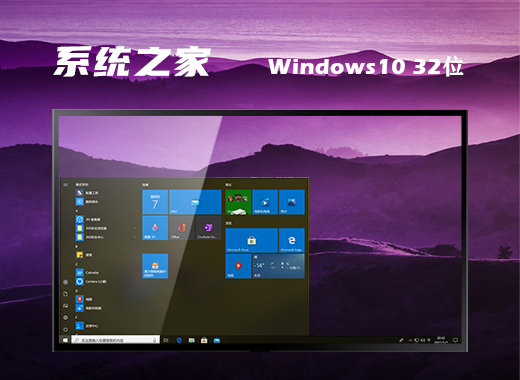Click the user account avatar in Start rail
The height and width of the screenshot is (380, 520).
click(x=65, y=282)
